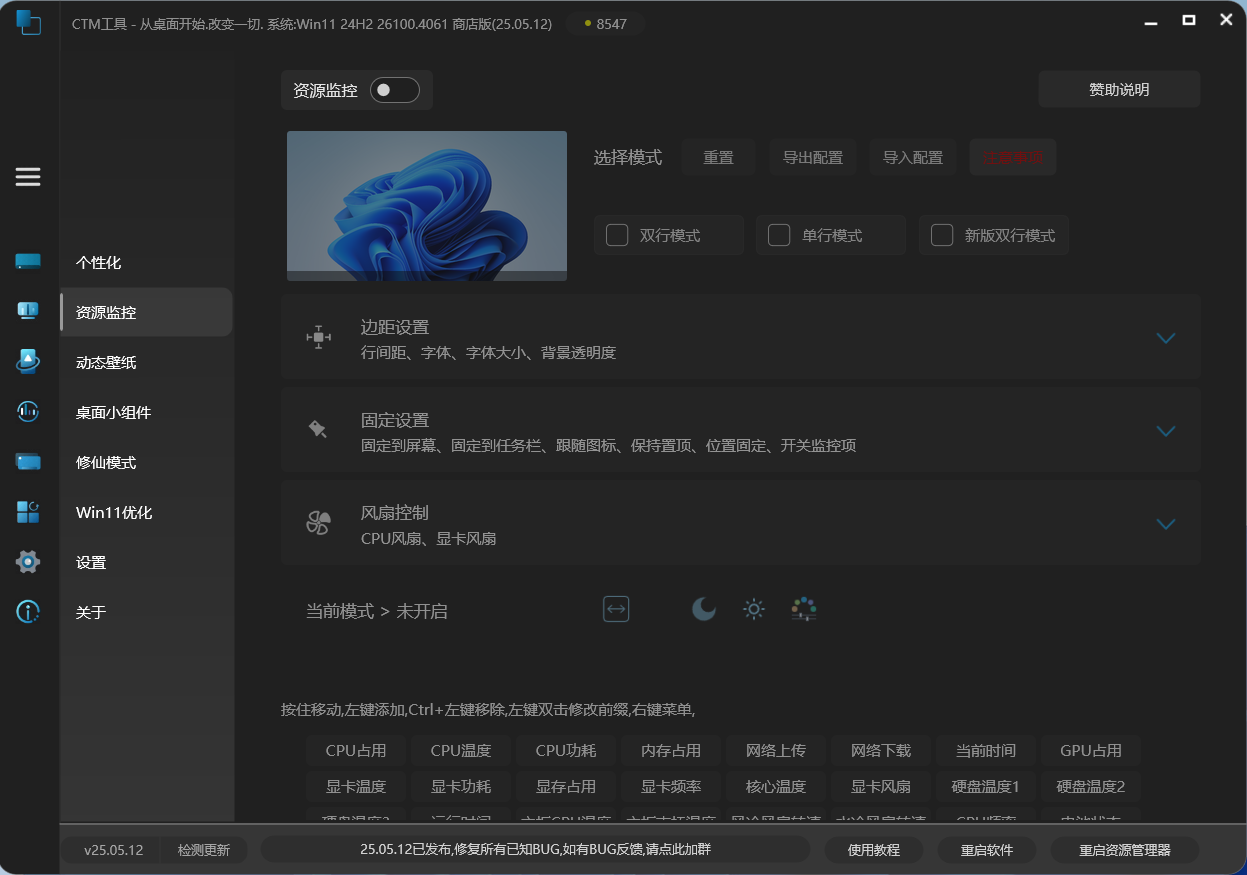Add the 硬盘温度1 monitor item
This screenshot has width=1247, height=875.
tap(986, 786)
